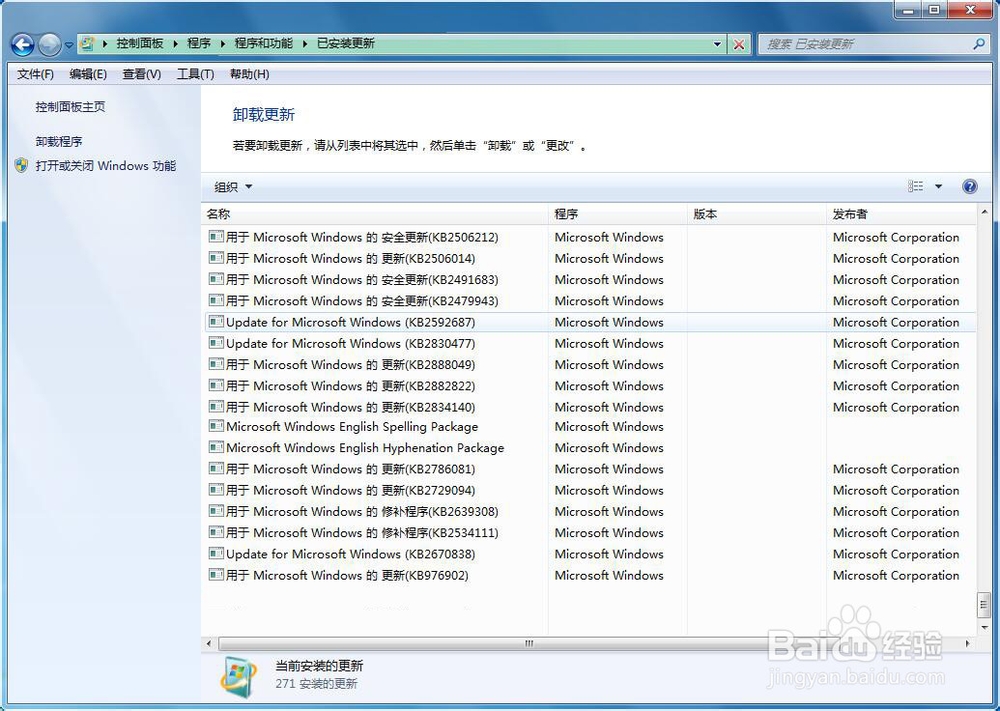
Task: Click icon of KB2592687 update row
Action: (x=216, y=321)
